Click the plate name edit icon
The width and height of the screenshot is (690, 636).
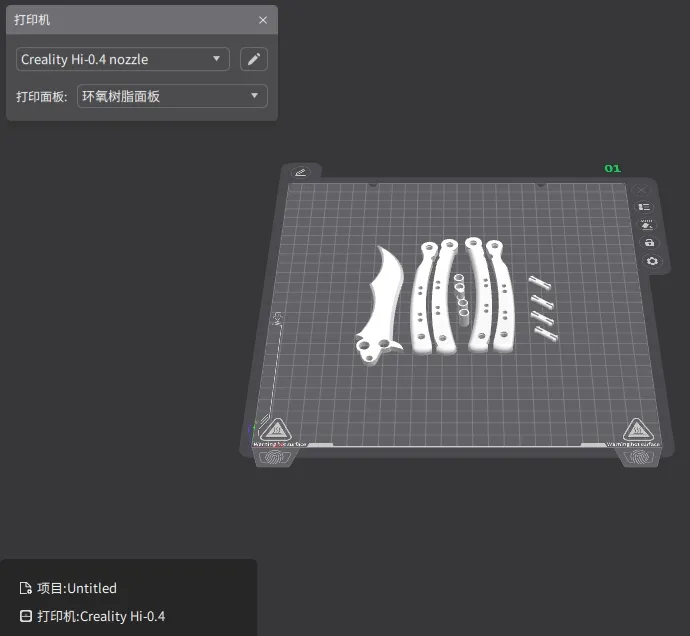[300, 172]
